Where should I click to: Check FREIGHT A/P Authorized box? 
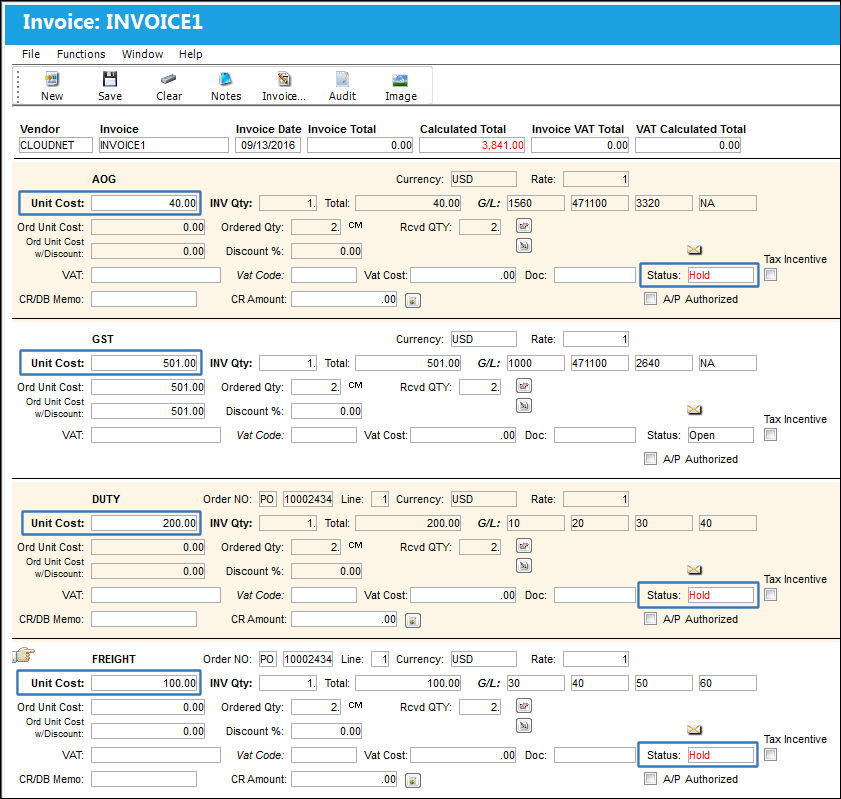(650, 778)
